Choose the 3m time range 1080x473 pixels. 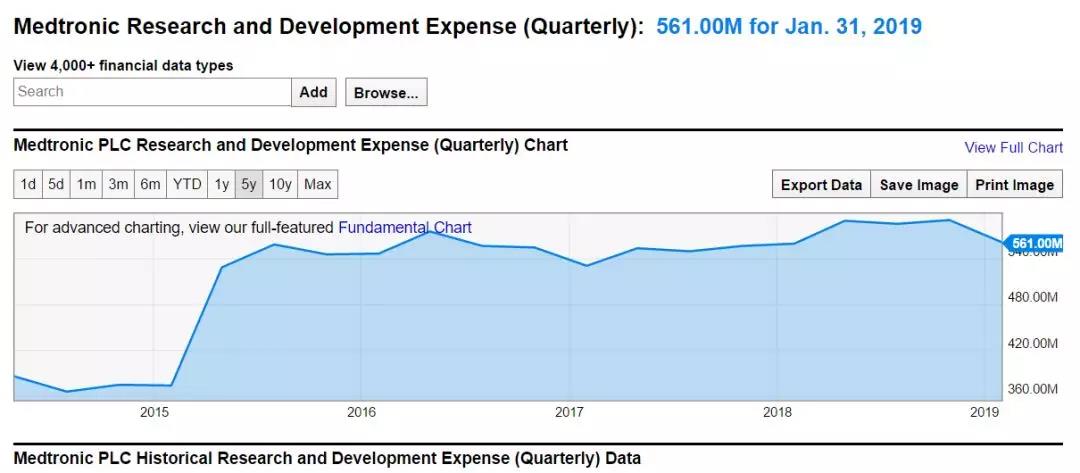coord(118,184)
